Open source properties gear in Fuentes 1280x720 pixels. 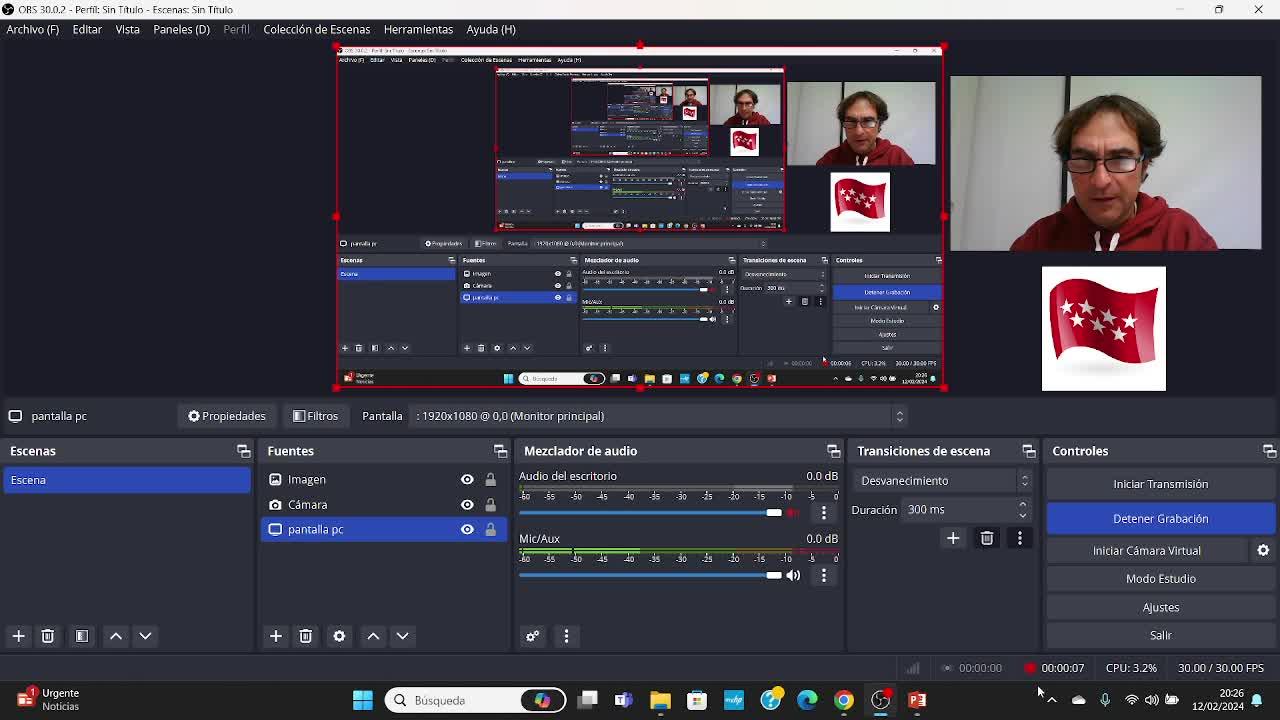[339, 636]
